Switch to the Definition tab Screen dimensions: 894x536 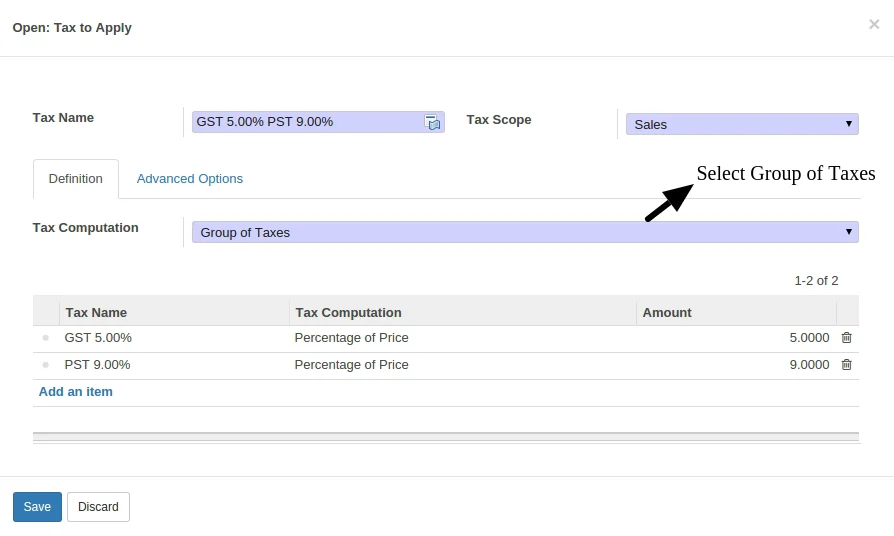76,178
